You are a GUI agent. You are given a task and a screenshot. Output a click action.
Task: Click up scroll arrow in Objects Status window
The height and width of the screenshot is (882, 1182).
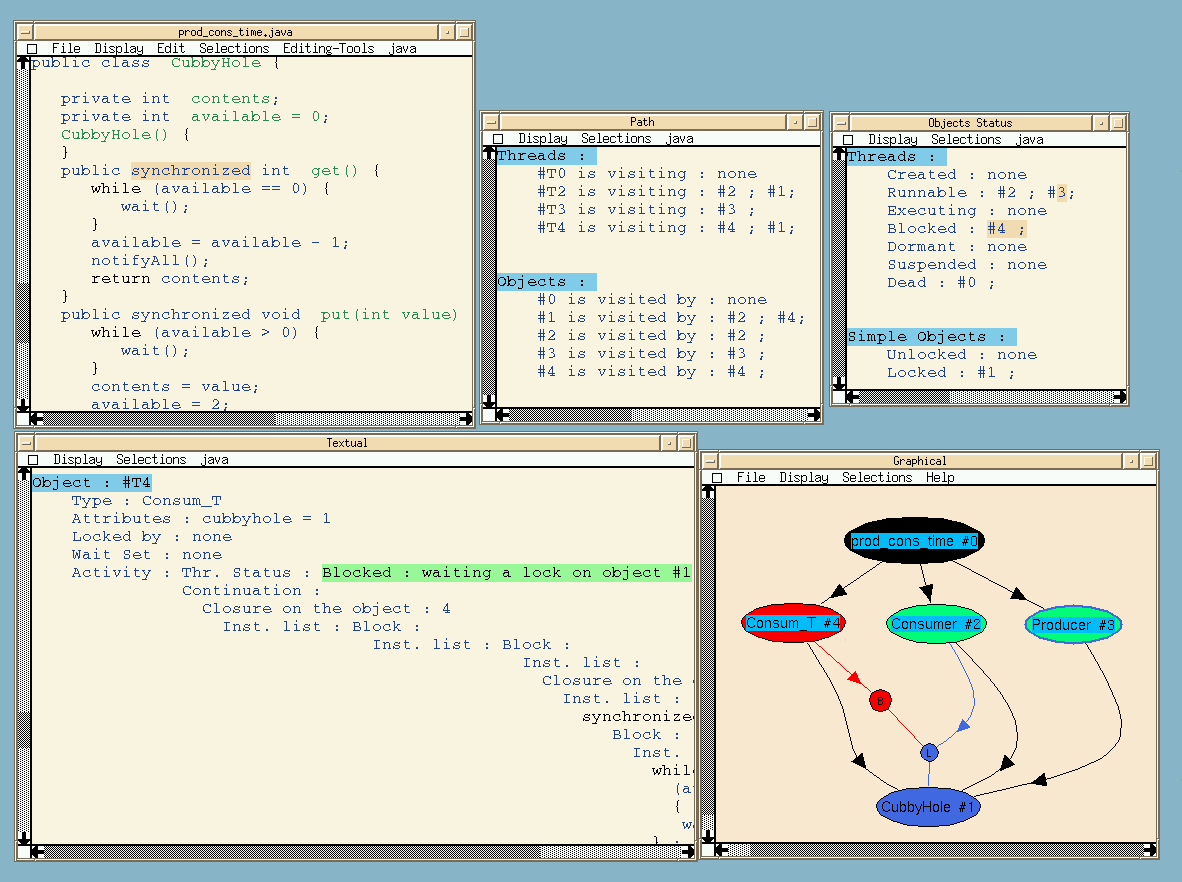[839, 155]
